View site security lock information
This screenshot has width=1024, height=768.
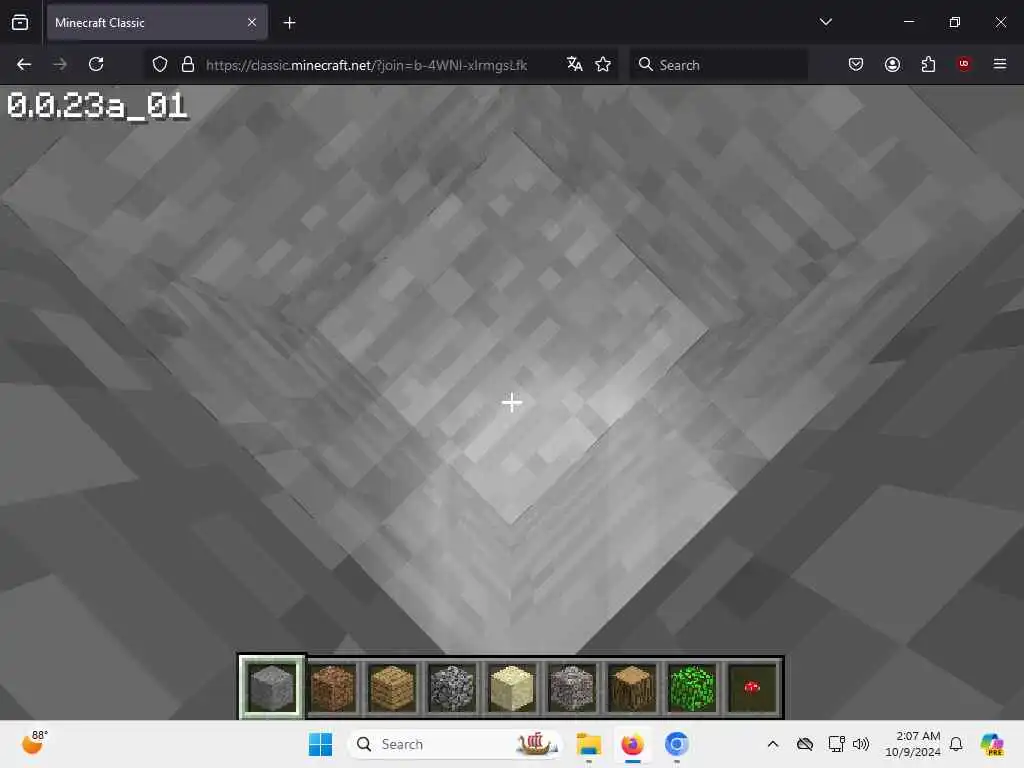point(188,64)
